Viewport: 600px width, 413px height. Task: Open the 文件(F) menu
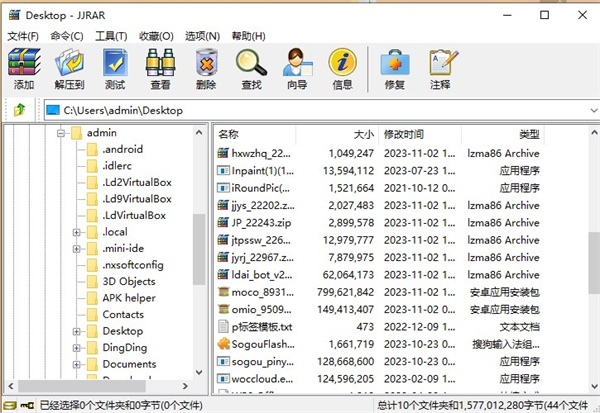point(23,36)
